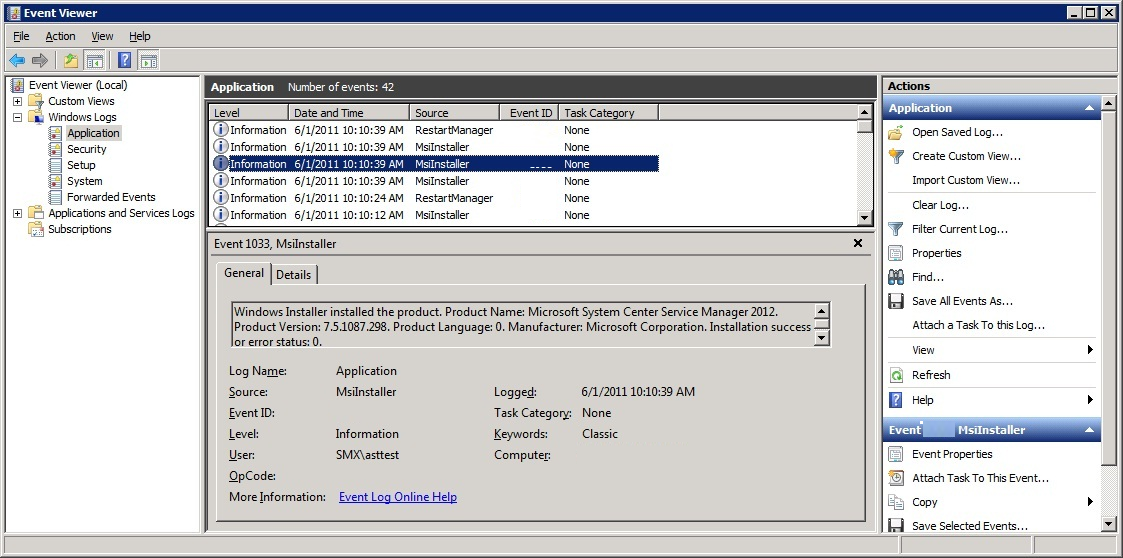Click Import Custom View... action

pyautogui.click(x=965, y=181)
